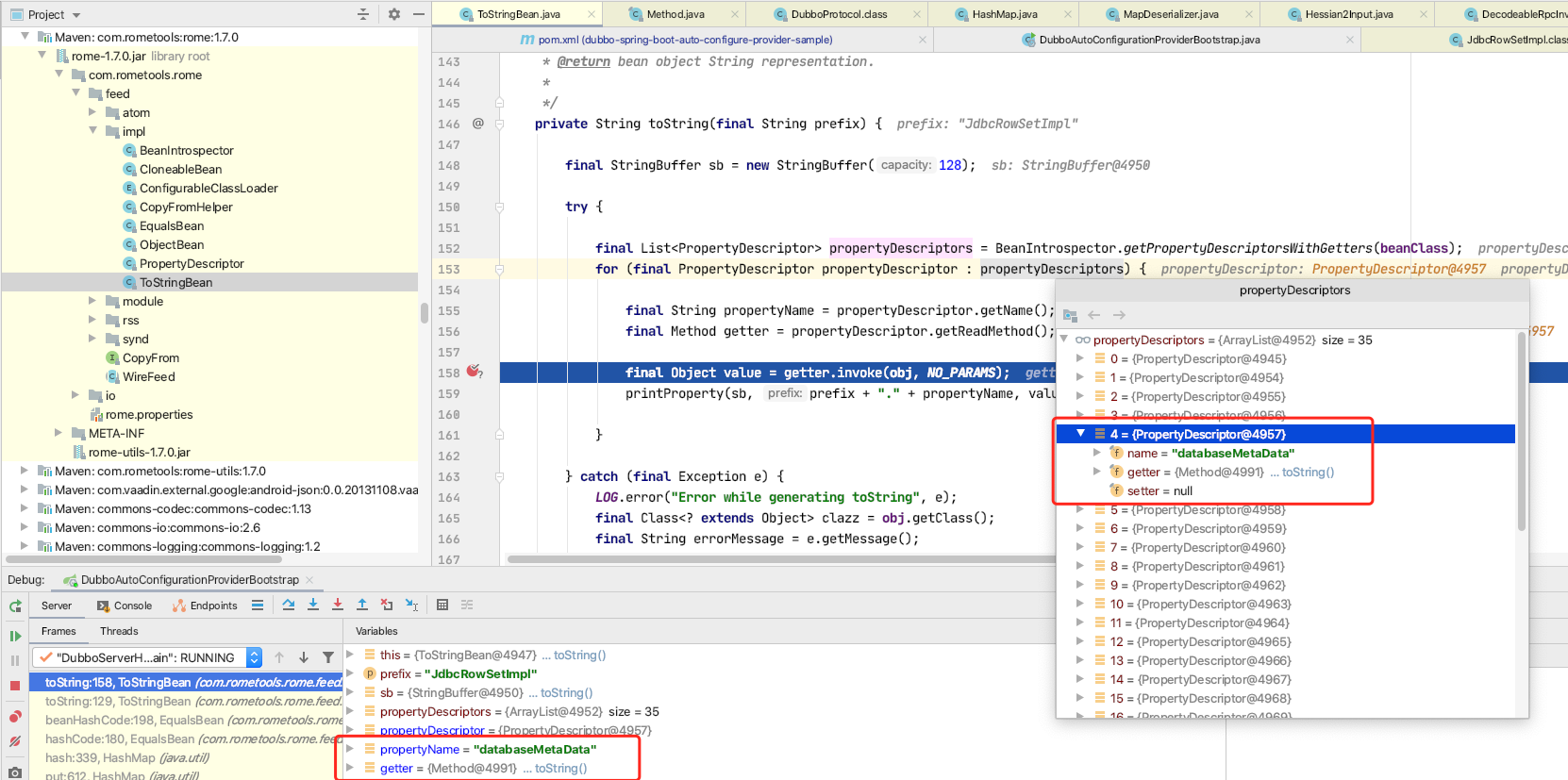Click the Step Over debugger icon
Viewport: 1568px width, 780px height.
pos(289,605)
